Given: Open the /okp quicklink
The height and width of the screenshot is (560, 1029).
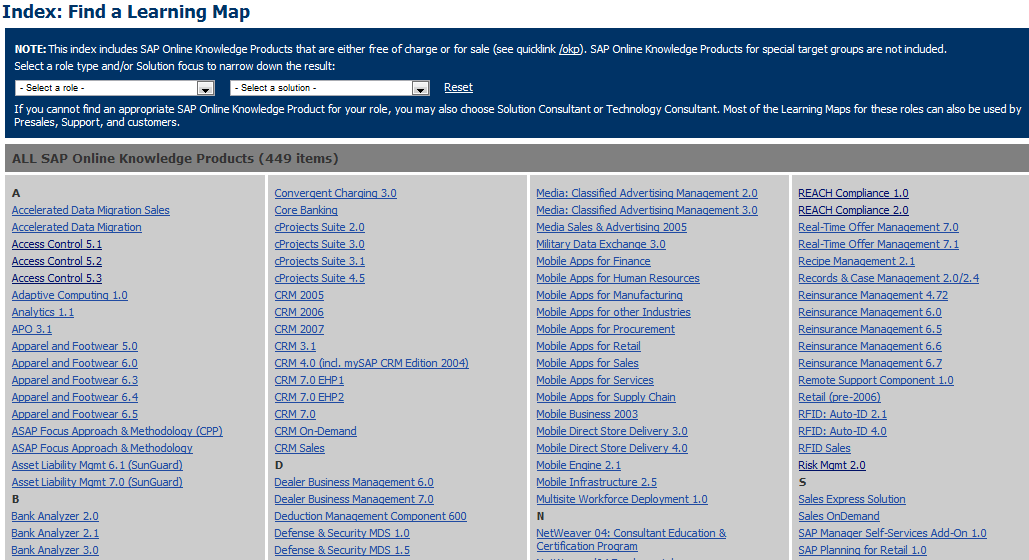Looking at the screenshot, I should click(x=570, y=49).
